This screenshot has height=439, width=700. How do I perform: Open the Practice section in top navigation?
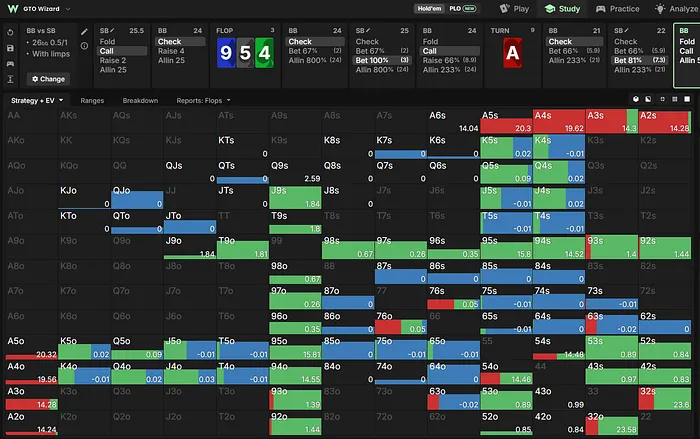617,8
